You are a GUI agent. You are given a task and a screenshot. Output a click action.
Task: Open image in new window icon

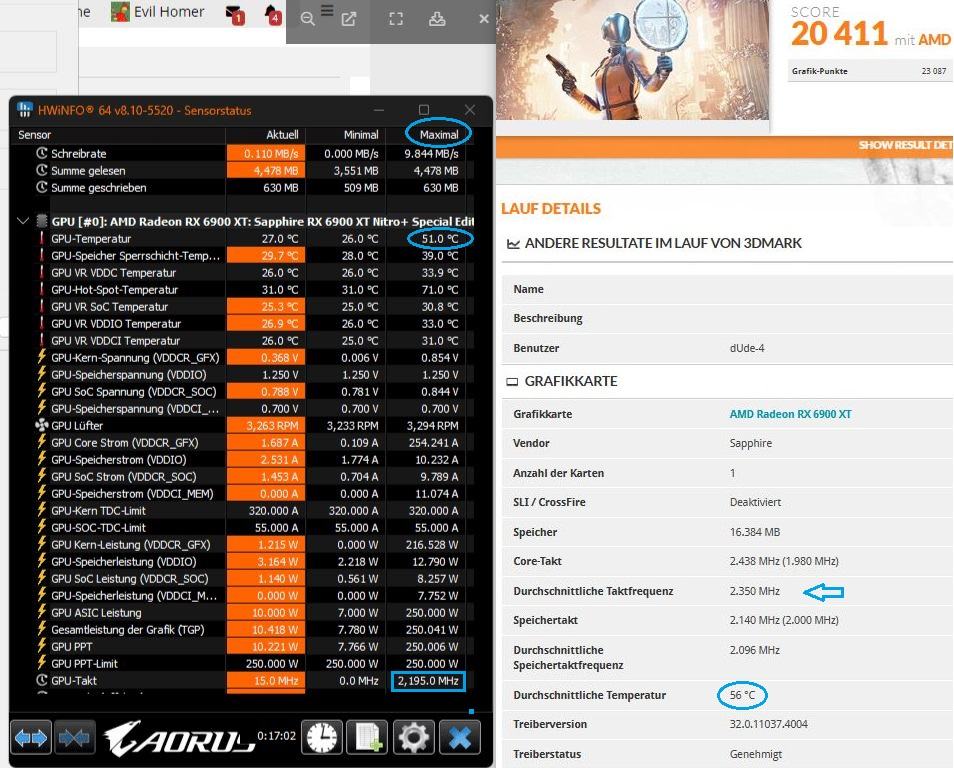coord(349,19)
